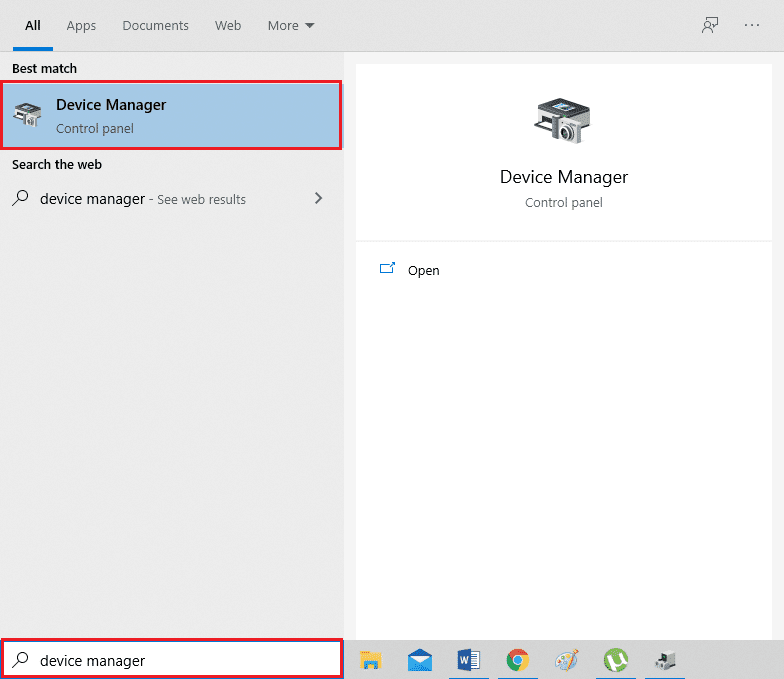This screenshot has width=784, height=679.
Task: Switch to the Apps tab
Action: coord(81,26)
